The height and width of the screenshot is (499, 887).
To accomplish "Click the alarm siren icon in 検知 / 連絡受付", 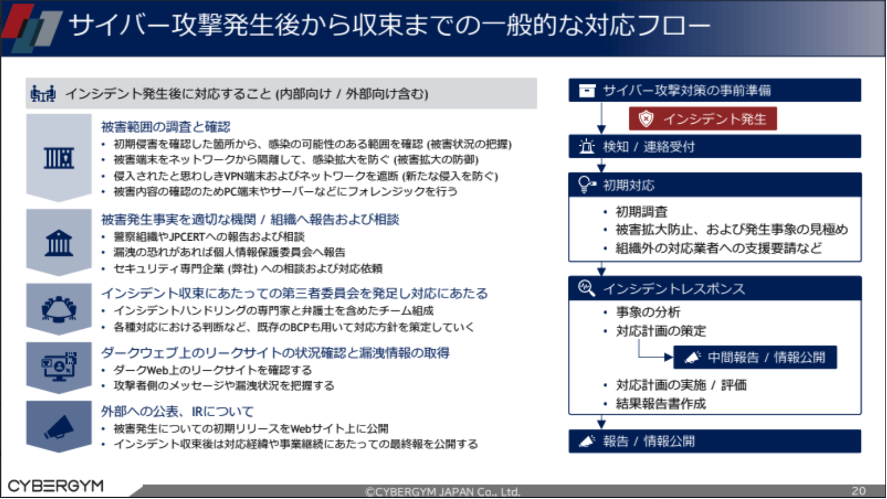I will tap(587, 146).
